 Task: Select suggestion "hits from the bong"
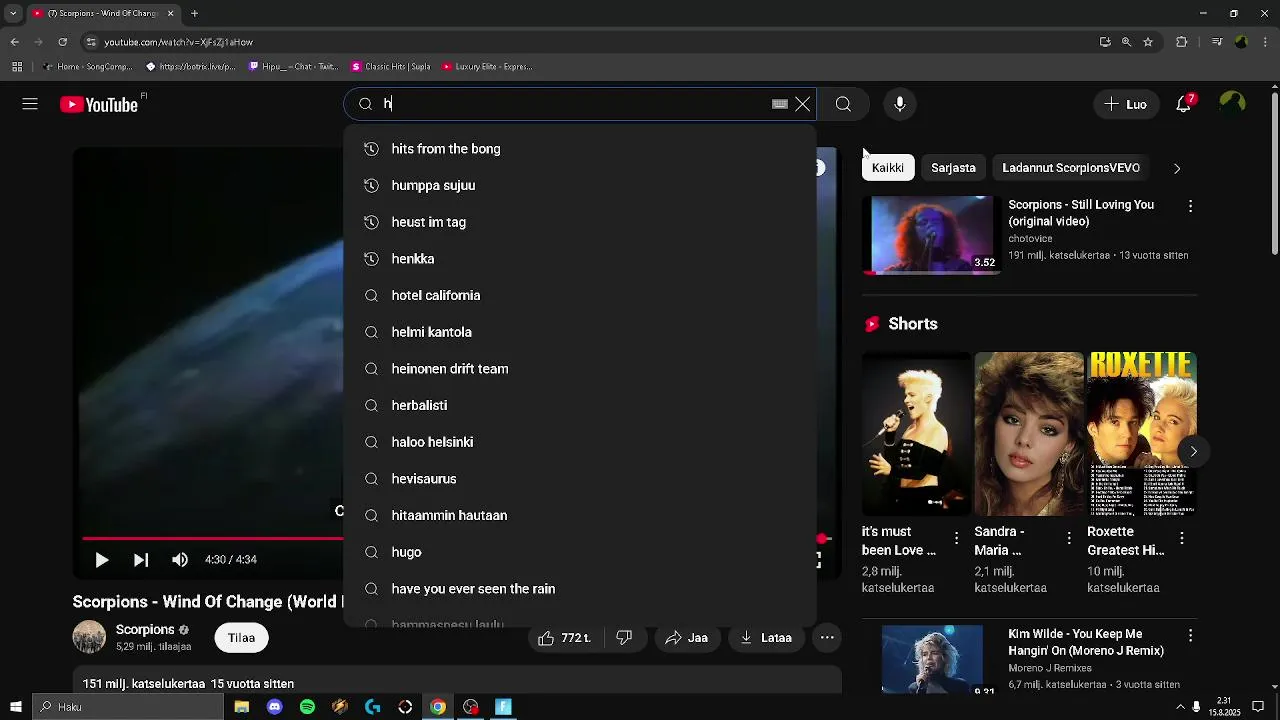tap(580, 149)
